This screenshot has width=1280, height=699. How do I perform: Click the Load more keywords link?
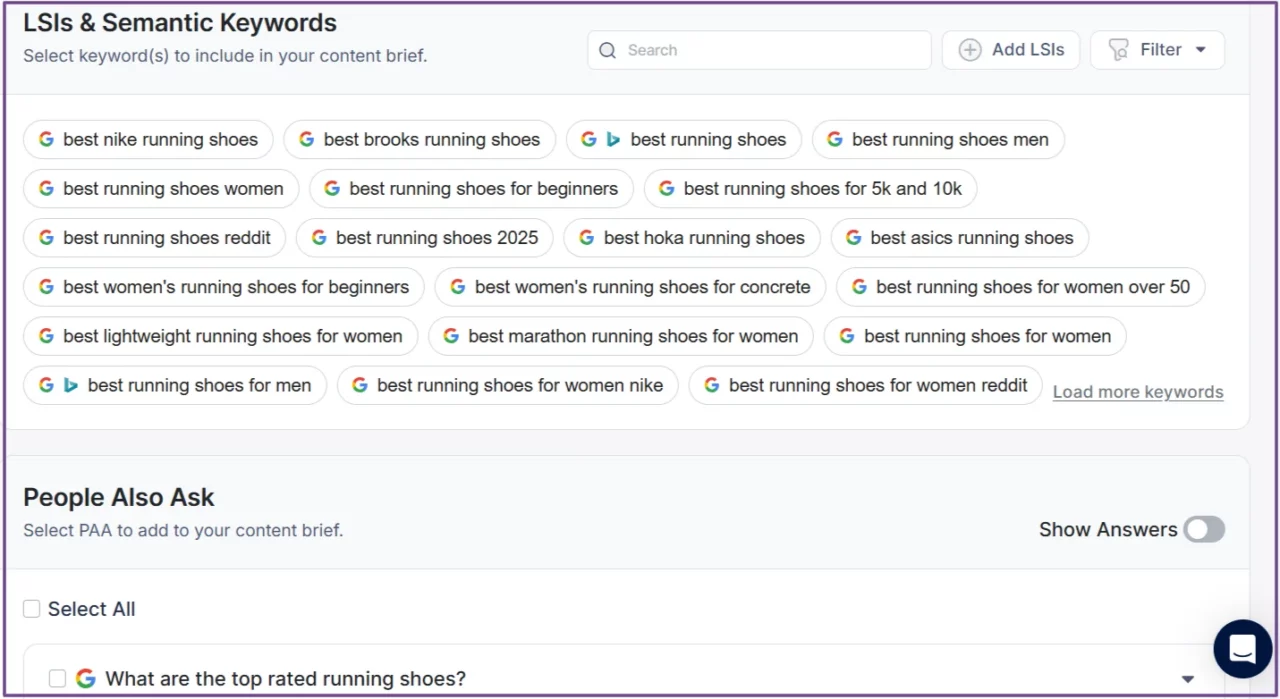tap(1138, 392)
